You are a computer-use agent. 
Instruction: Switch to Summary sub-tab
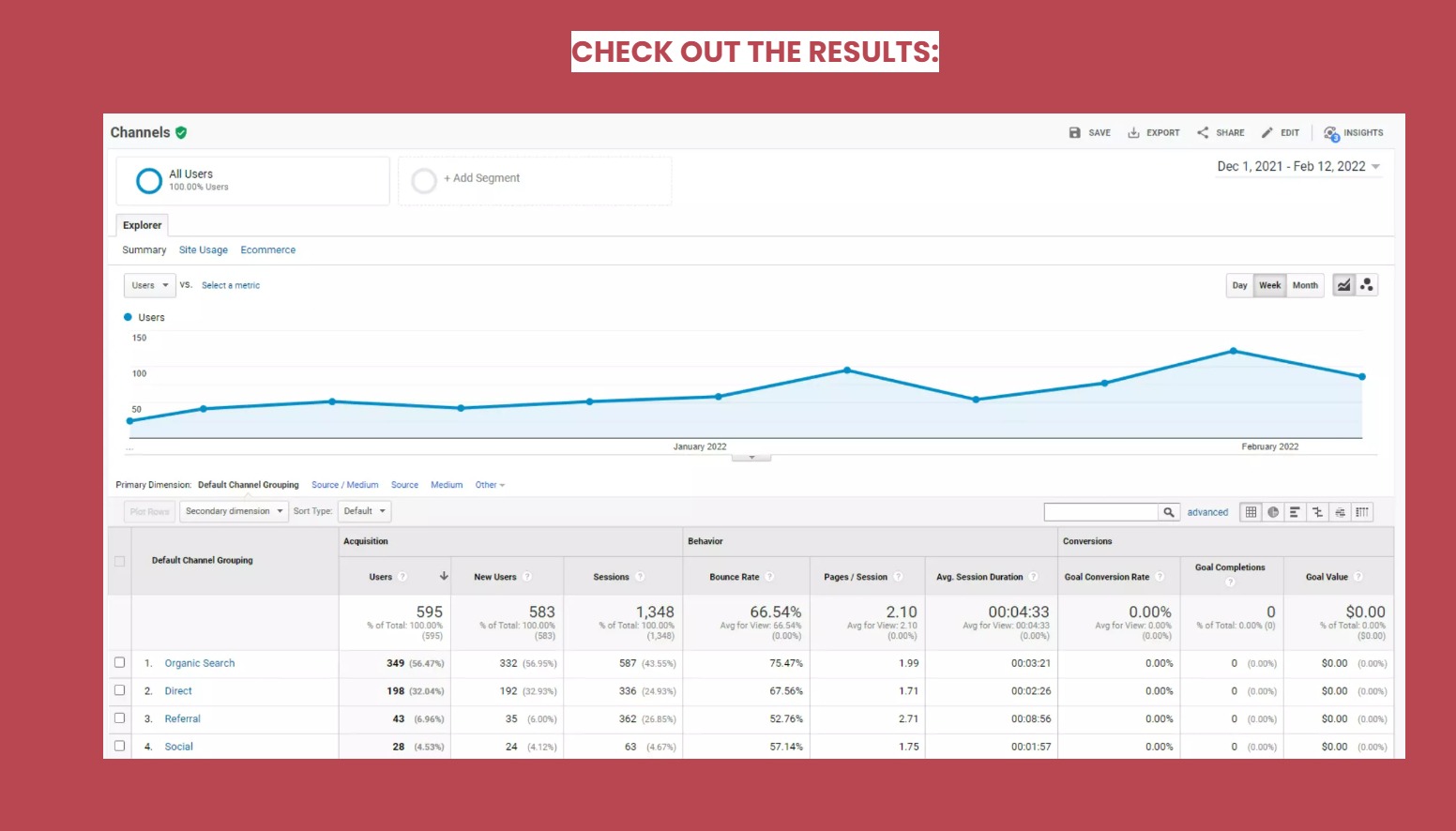[x=144, y=250]
